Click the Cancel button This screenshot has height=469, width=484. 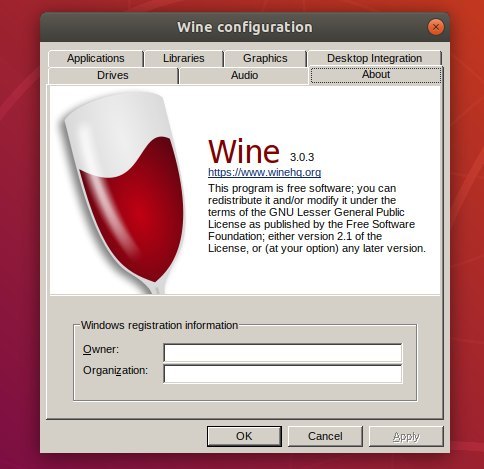(325, 436)
